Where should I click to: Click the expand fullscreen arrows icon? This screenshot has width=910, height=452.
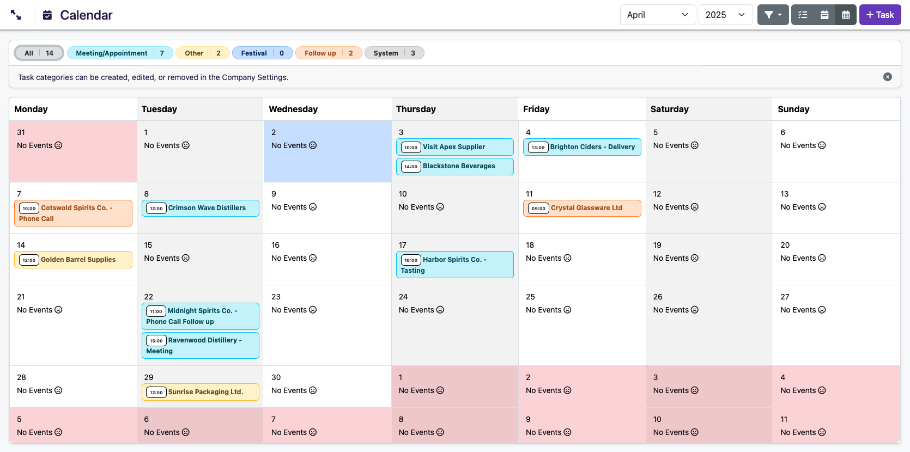click(17, 15)
